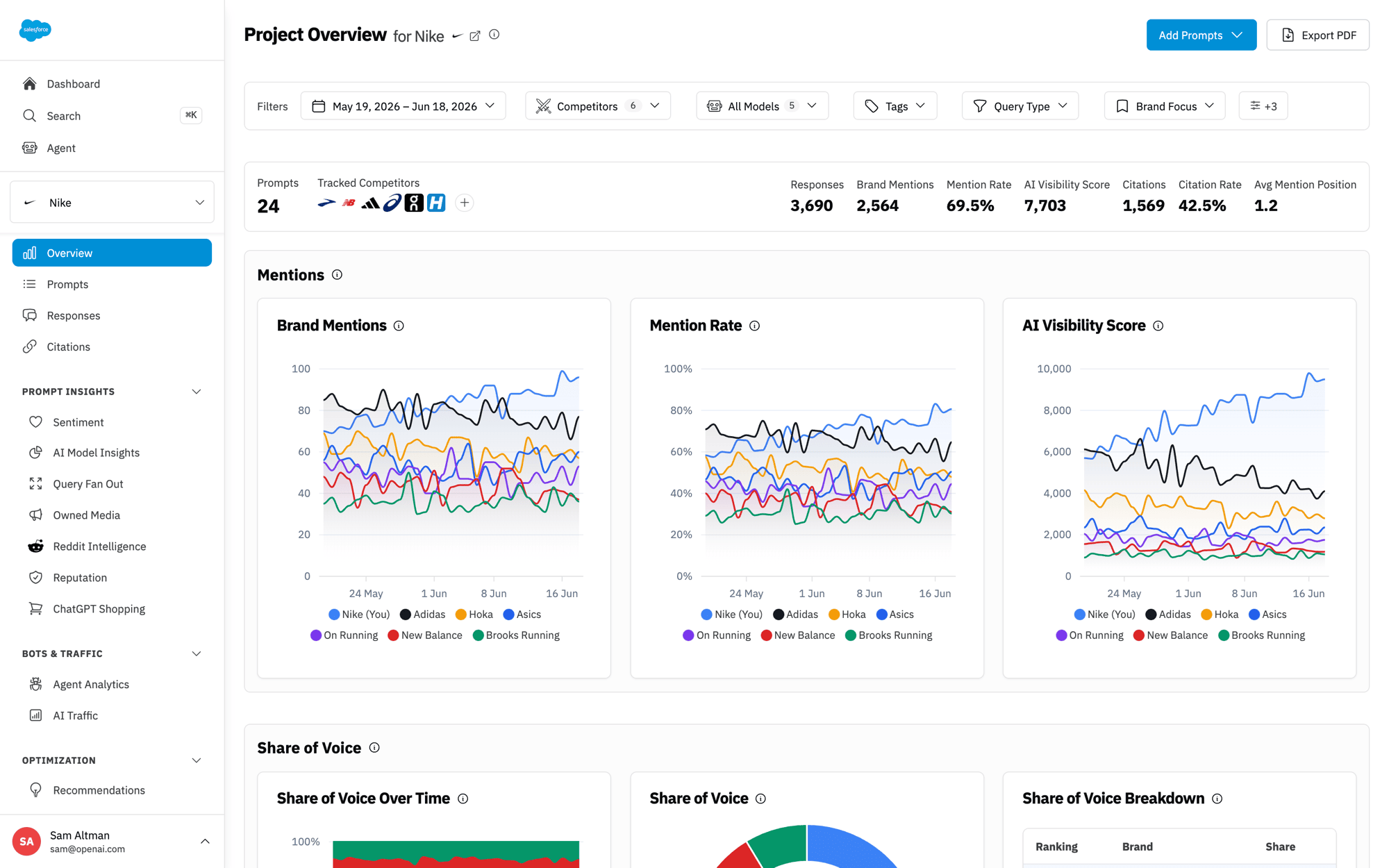Sort by Share column header in breakdown table
1389x868 pixels.
pos(1280,846)
